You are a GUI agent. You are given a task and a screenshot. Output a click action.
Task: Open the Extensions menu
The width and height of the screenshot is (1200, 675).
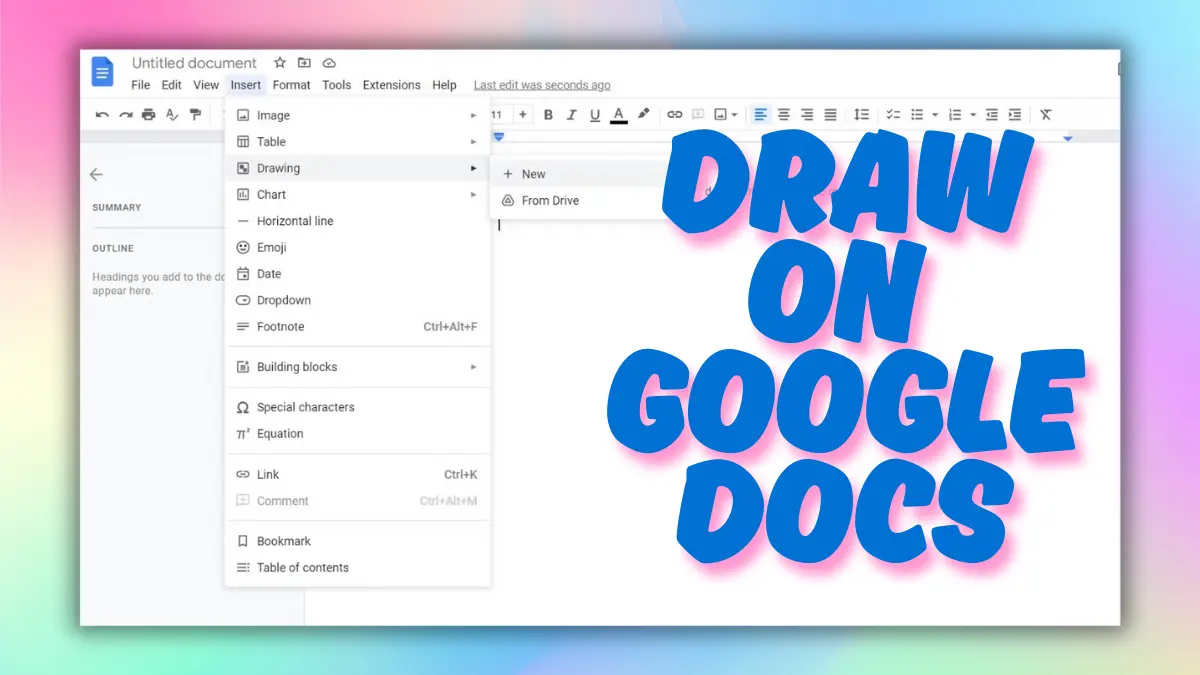pyautogui.click(x=392, y=85)
